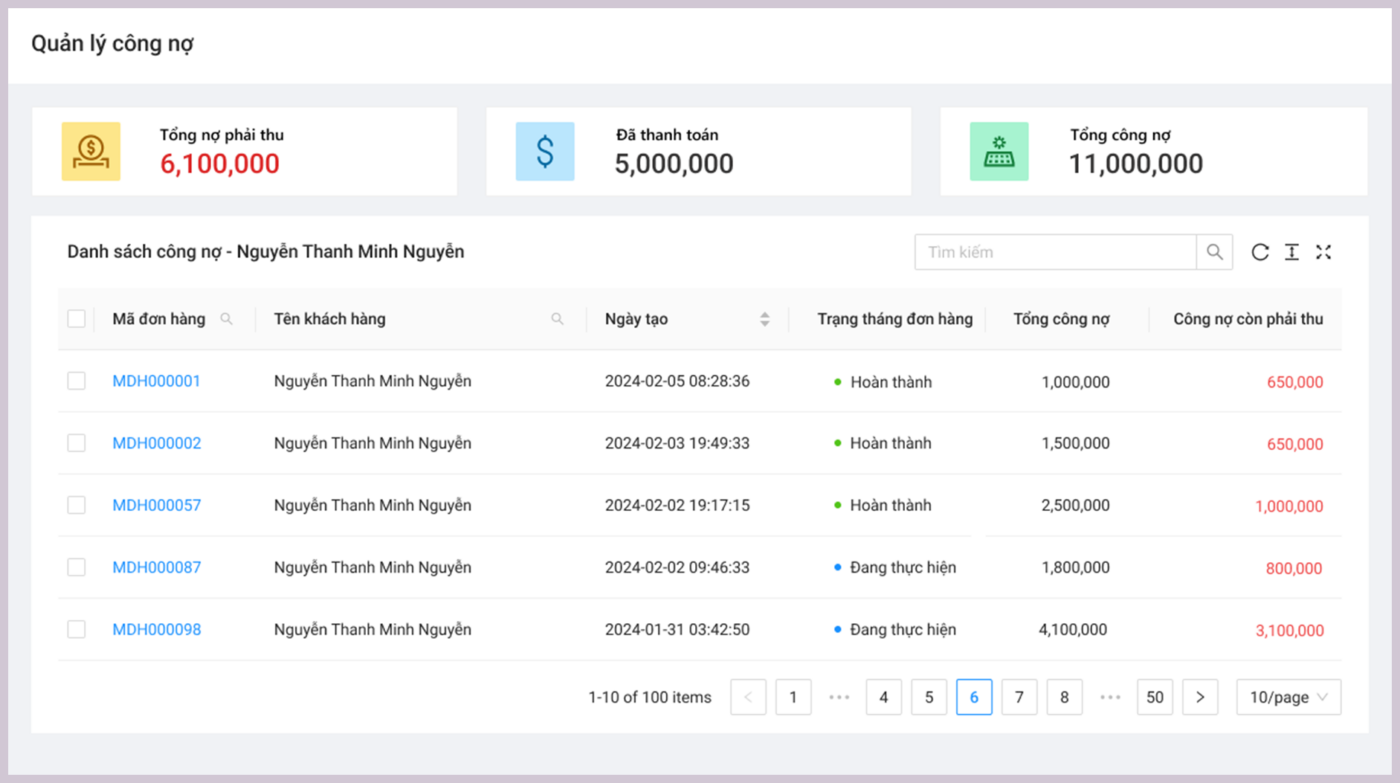Click the 1-10 of 100 items text
This screenshot has width=1400, height=783.
click(650, 697)
